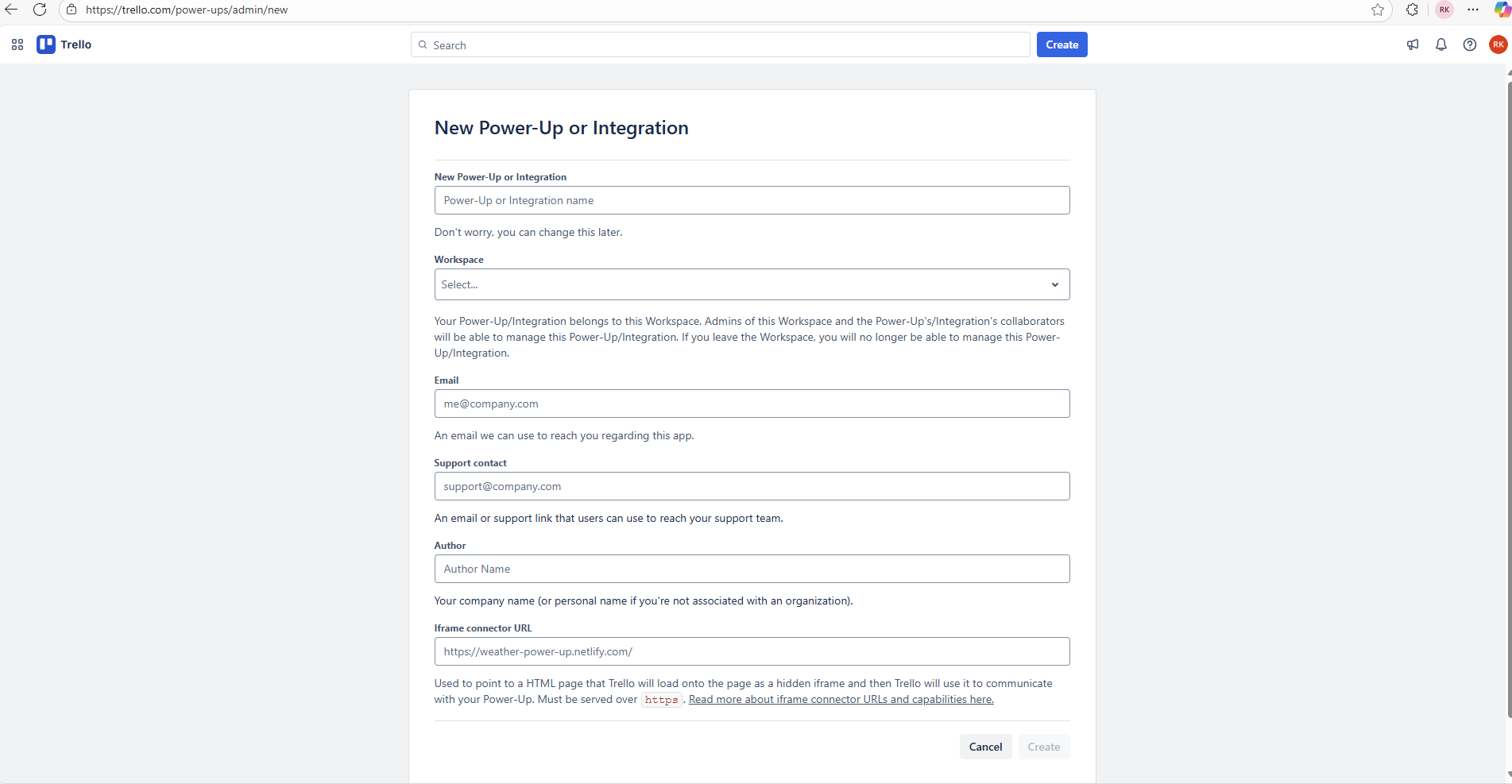
Task: Reload the page with the refresh icon
Action: (x=40, y=10)
